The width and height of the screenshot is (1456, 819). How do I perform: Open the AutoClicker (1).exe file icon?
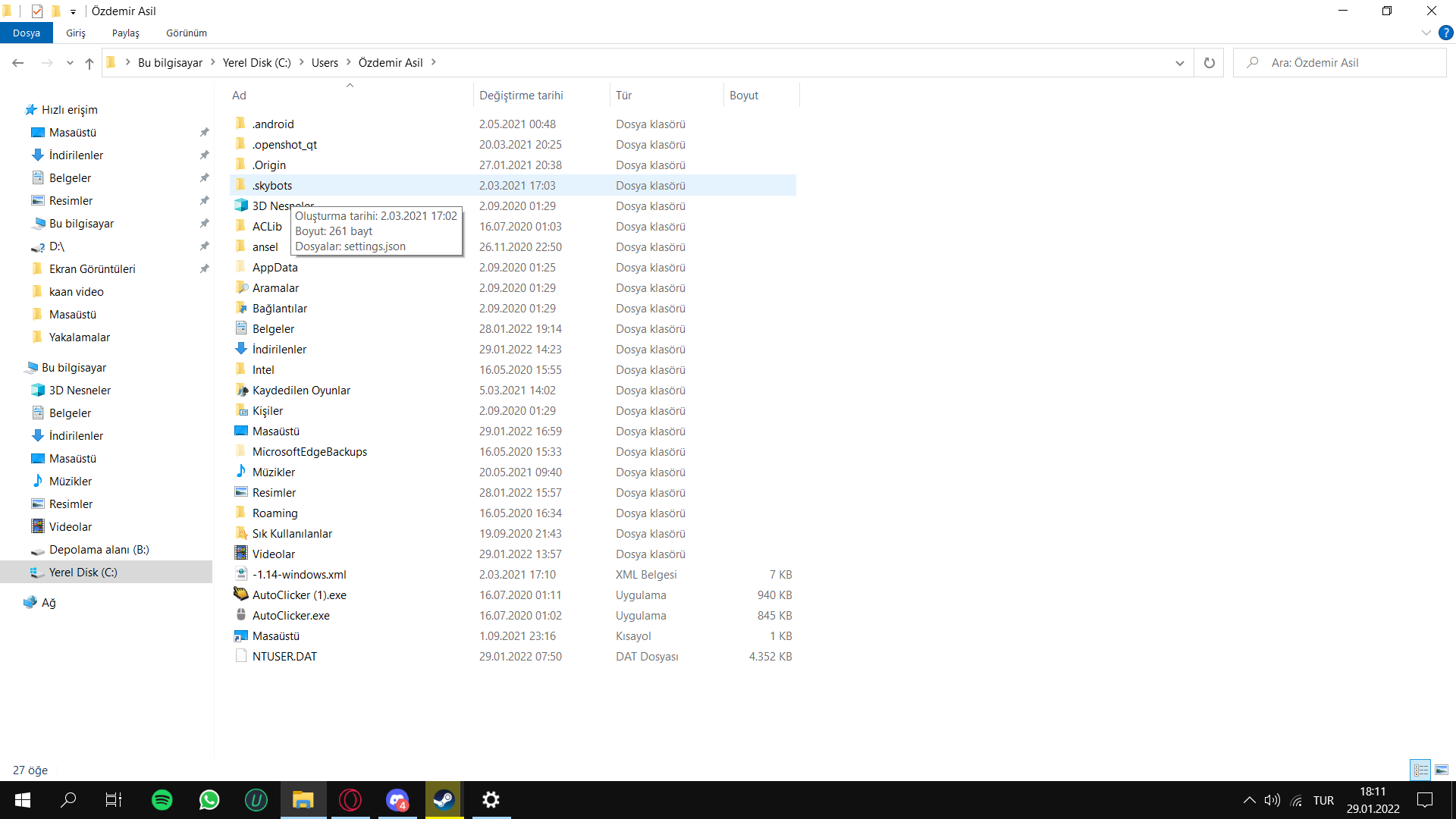(x=241, y=595)
